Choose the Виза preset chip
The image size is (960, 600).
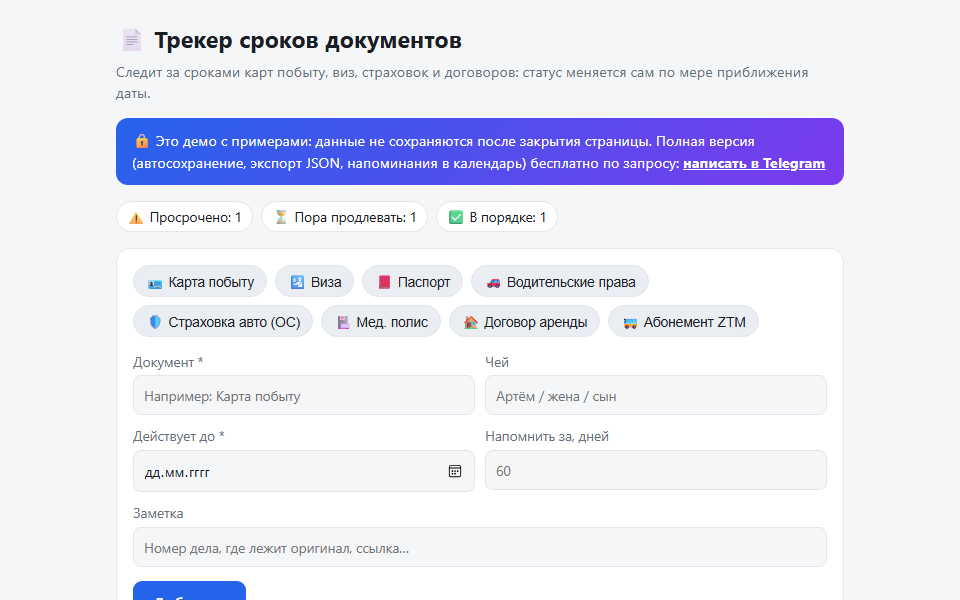315,282
